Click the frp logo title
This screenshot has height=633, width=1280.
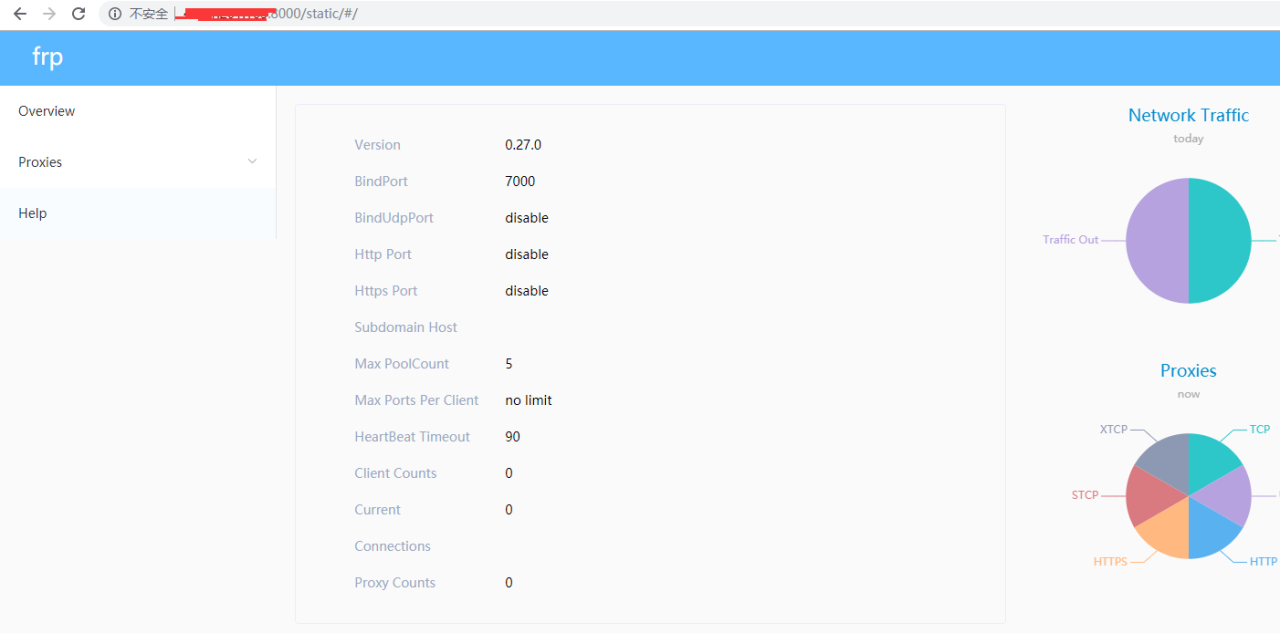47,57
